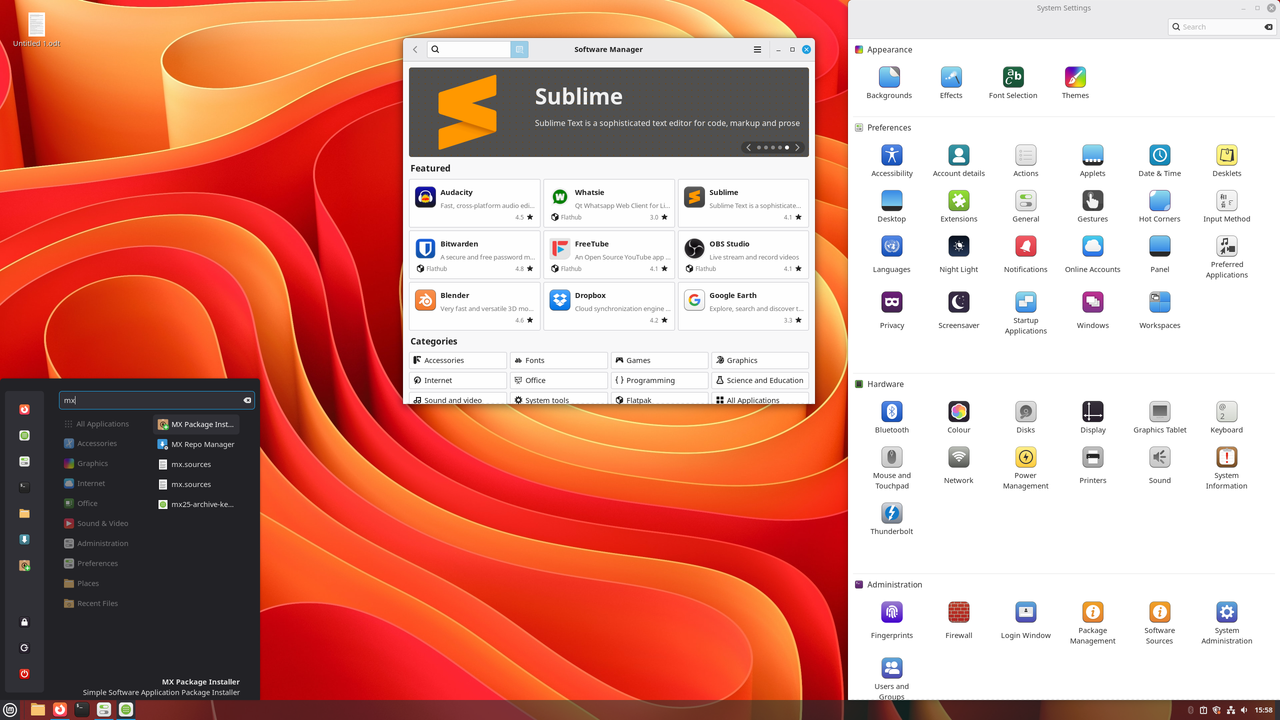The height and width of the screenshot is (720, 1280).
Task: Expand the Software Manager hamburger menu
Action: [x=757, y=49]
